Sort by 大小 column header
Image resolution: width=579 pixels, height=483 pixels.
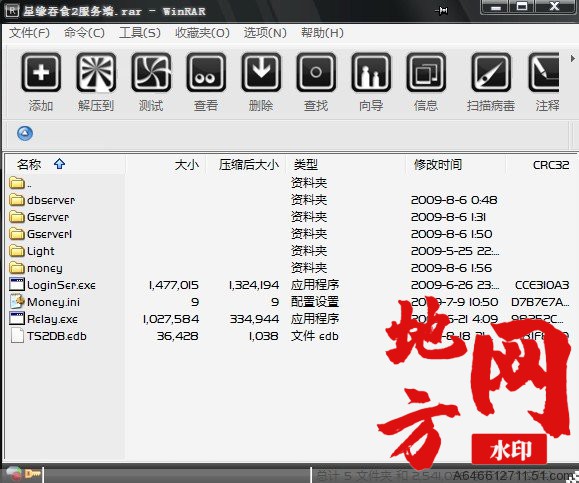tap(186, 165)
